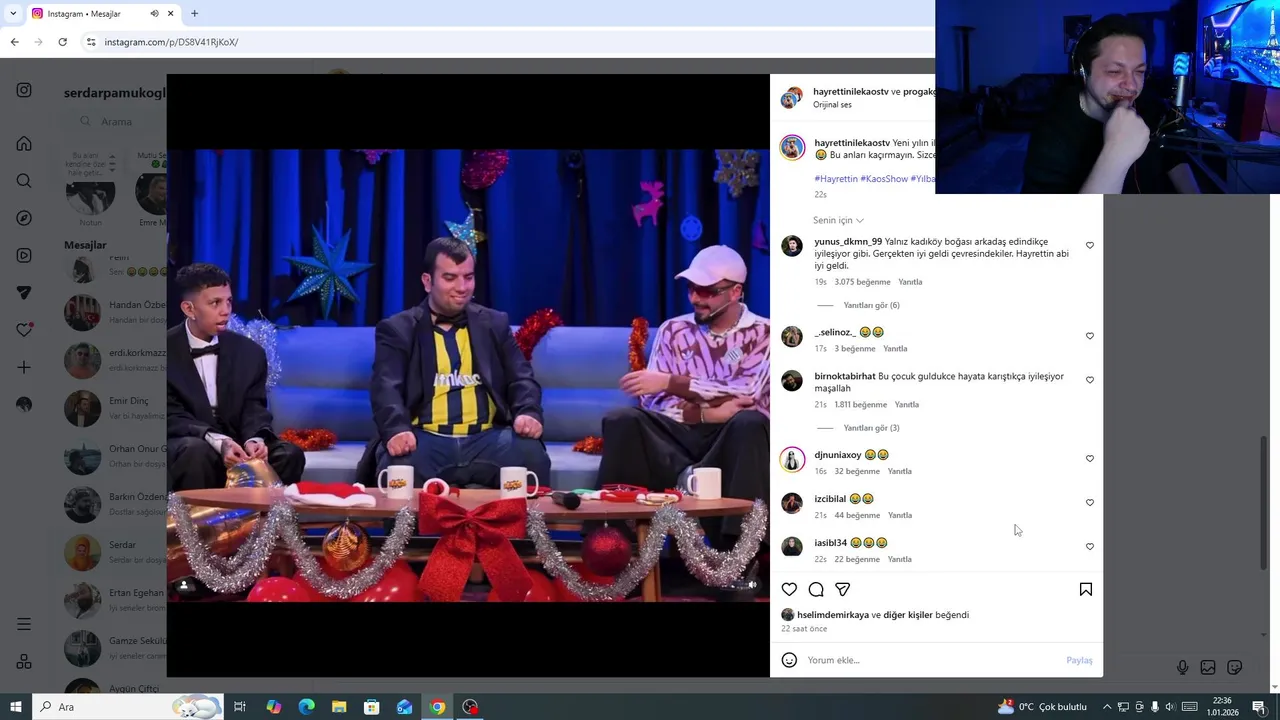Open the More hamburger menu icon
1280x720 pixels.
(24, 624)
